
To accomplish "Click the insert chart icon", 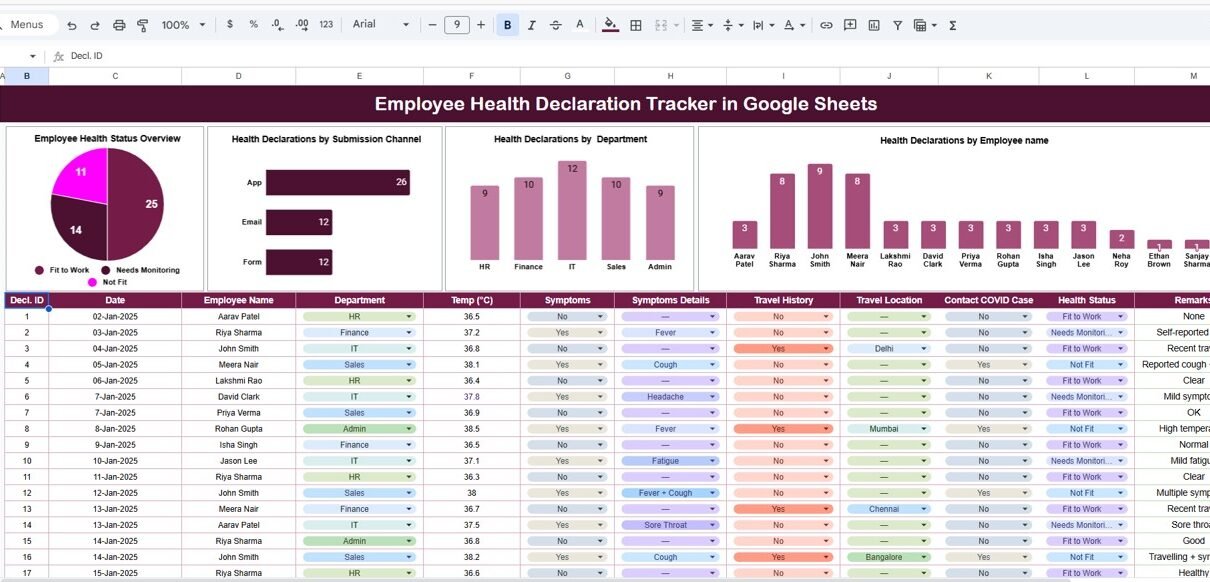I will (874, 25).
